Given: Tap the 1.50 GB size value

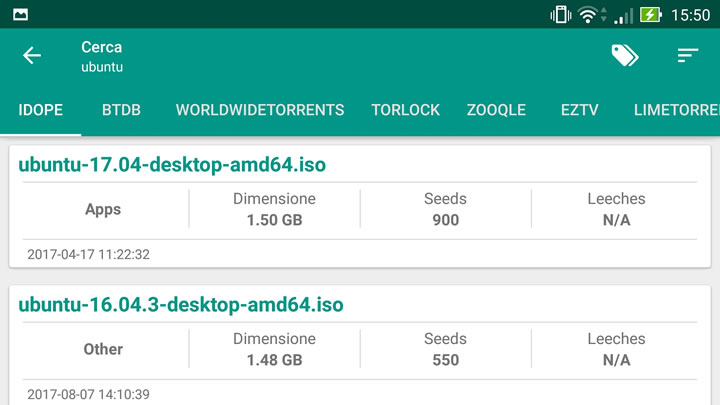Looking at the screenshot, I should pyautogui.click(x=275, y=220).
